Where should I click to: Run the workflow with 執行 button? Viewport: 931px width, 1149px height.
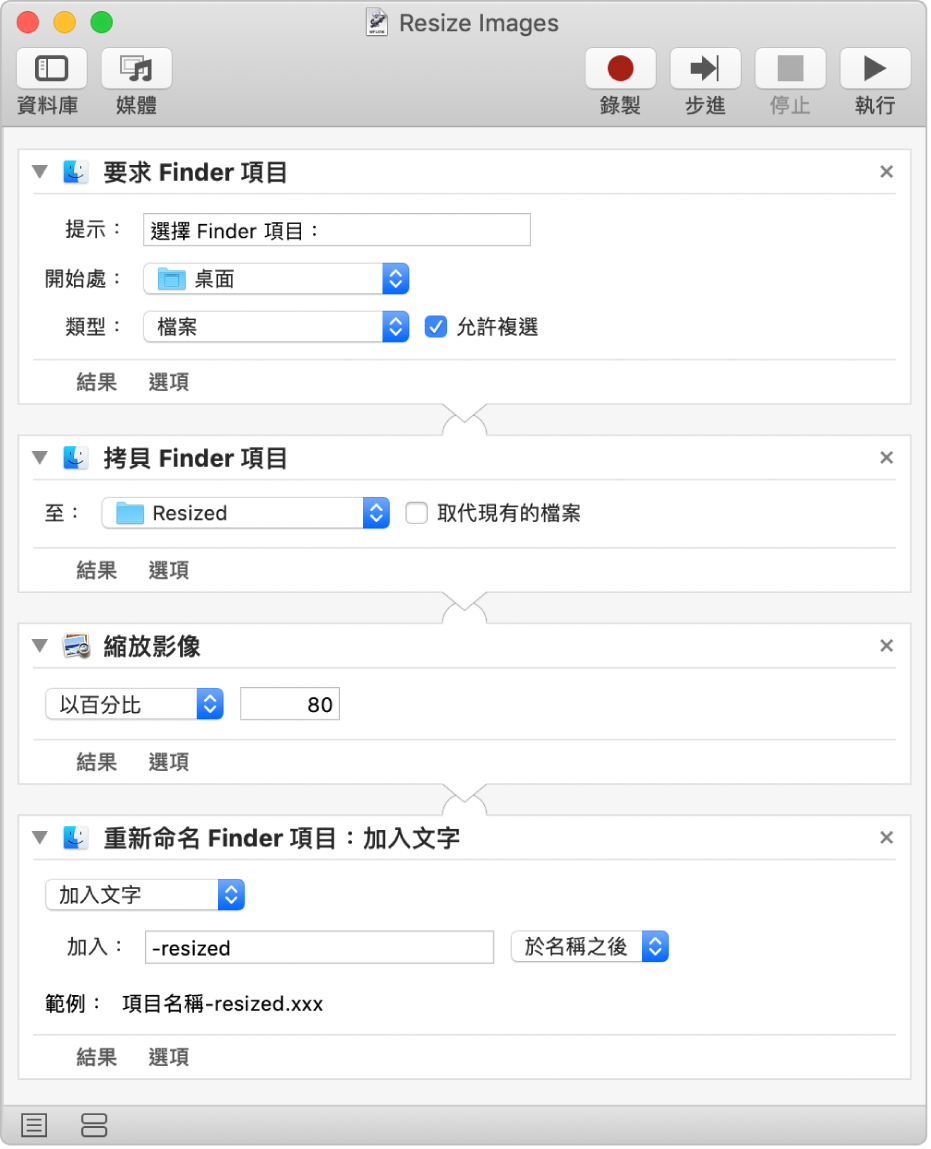tap(875, 69)
